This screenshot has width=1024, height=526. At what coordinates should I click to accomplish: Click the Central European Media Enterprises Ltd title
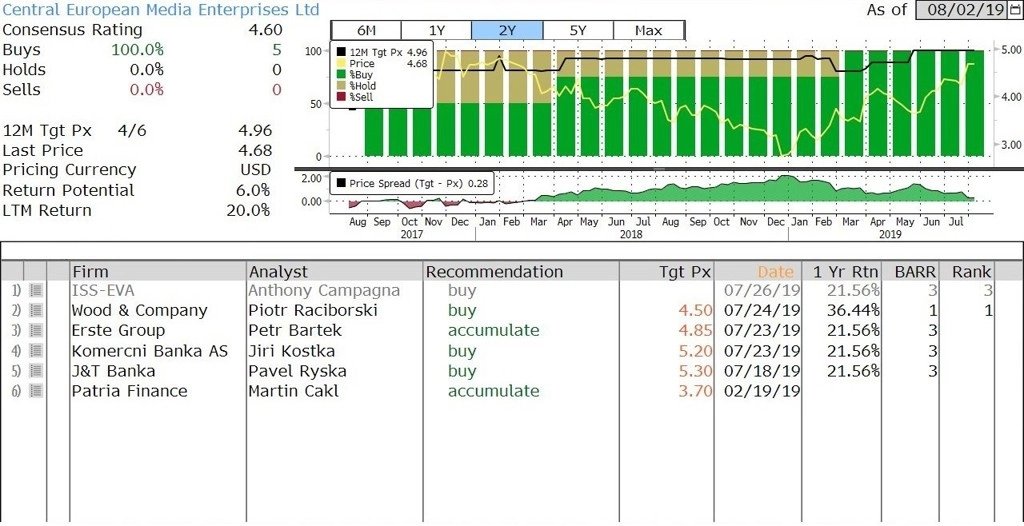[x=161, y=10]
